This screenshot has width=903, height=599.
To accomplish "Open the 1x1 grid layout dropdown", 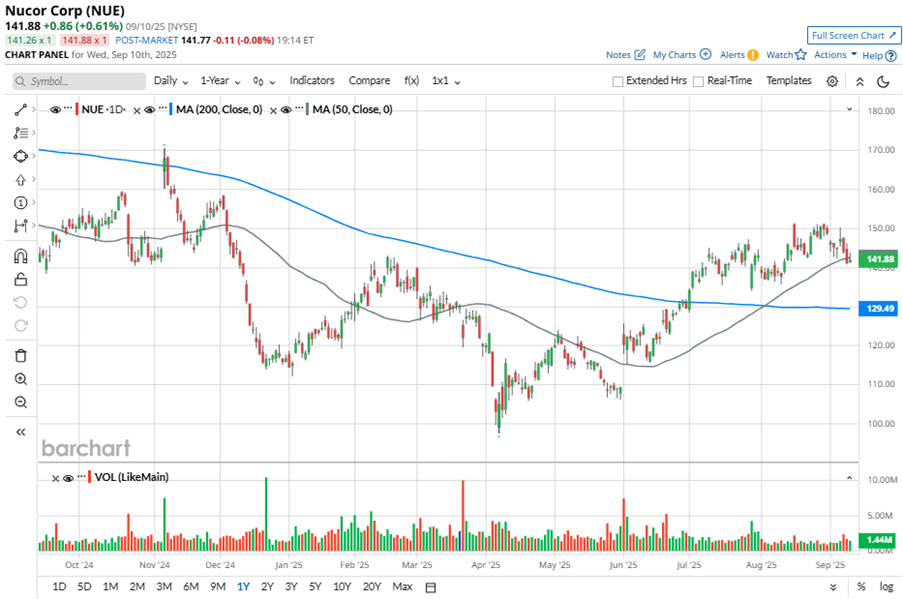I will [x=446, y=81].
